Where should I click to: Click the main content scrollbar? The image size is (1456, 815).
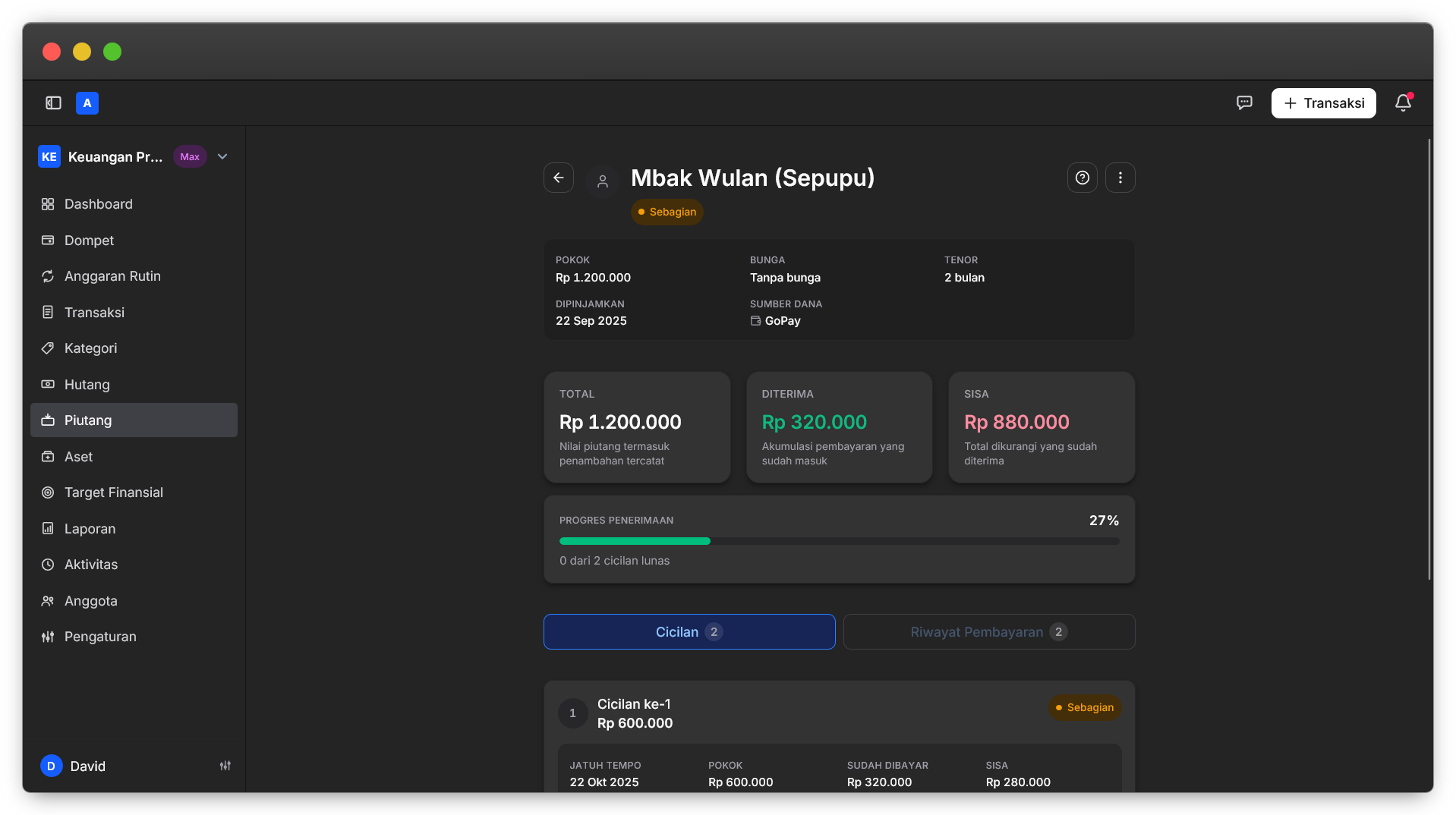coord(1429,359)
